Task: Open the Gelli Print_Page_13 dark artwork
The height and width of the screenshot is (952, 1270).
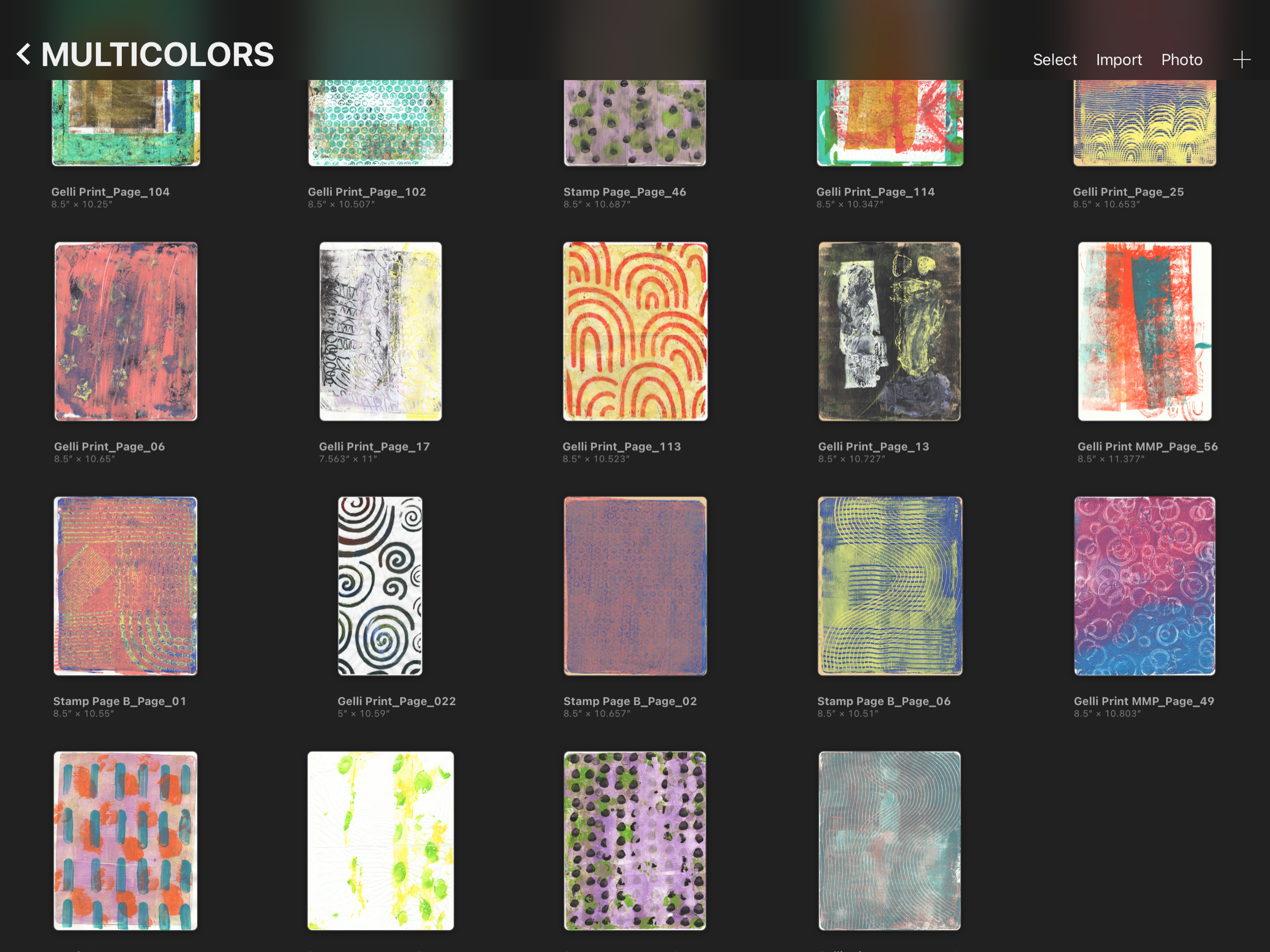Action: click(x=889, y=331)
